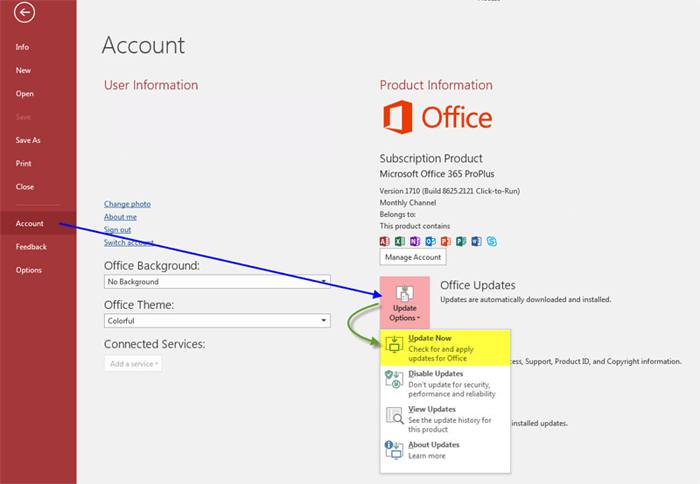Click the Update Now download icon

394,344
